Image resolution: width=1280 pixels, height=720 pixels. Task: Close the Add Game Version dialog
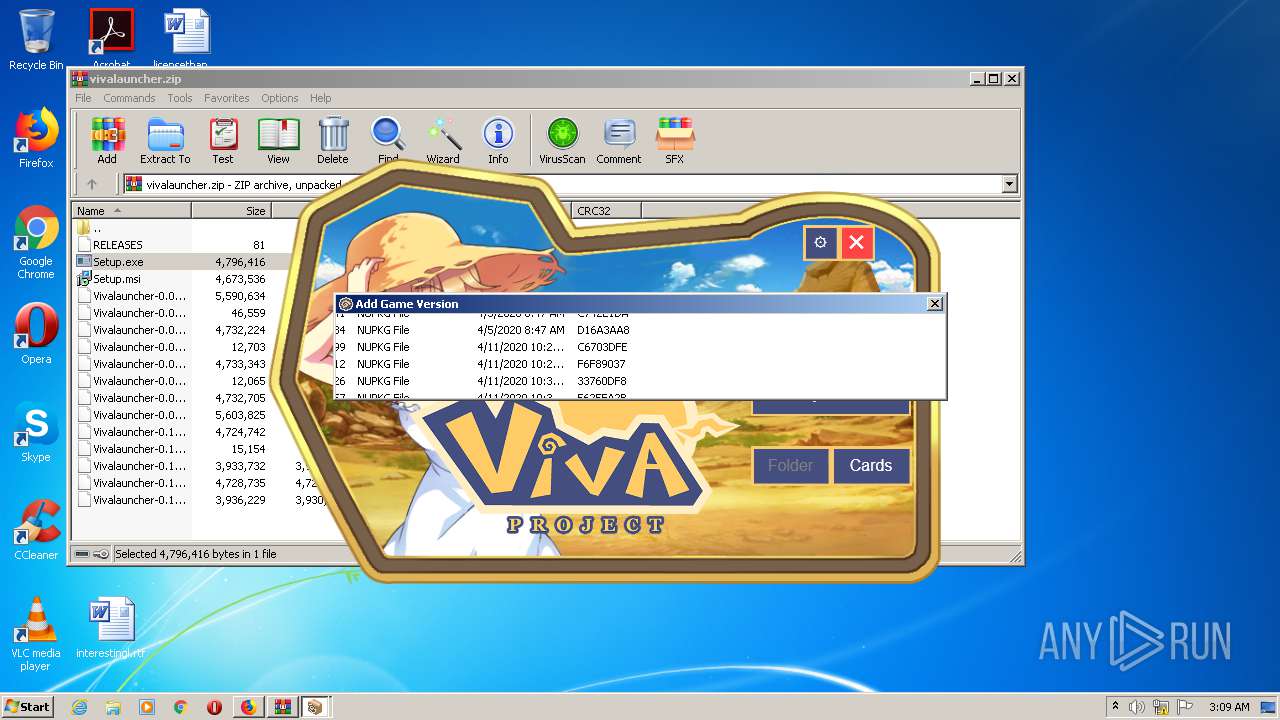[x=935, y=304]
